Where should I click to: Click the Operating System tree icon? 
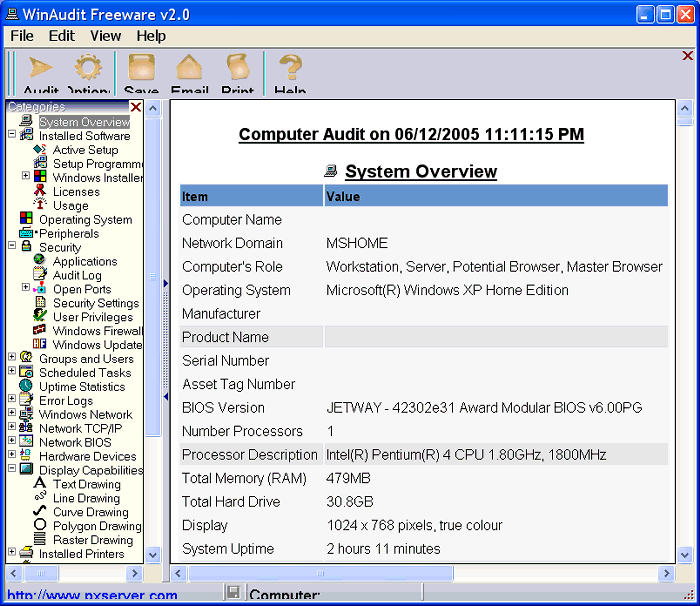(26, 219)
